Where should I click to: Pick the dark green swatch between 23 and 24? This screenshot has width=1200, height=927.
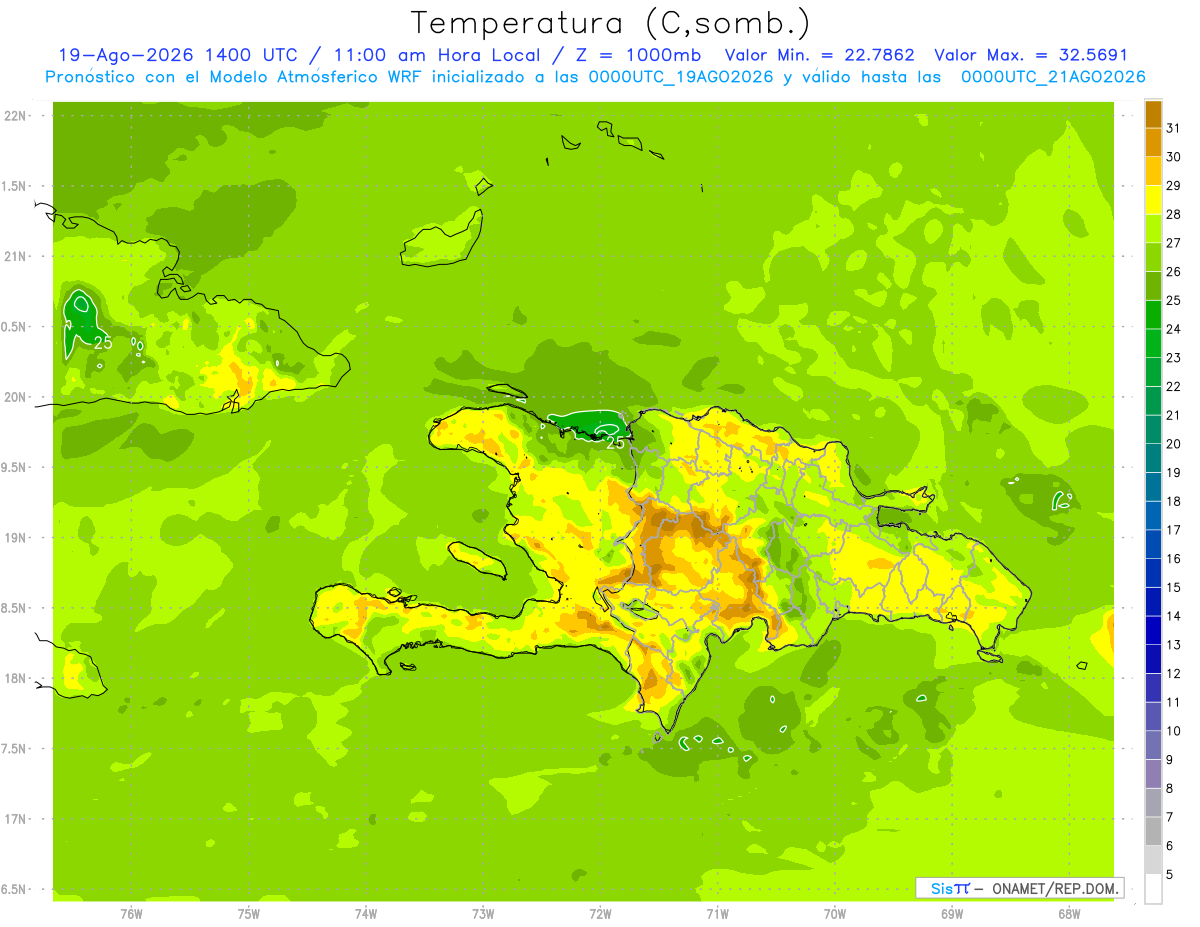[x=1153, y=343]
